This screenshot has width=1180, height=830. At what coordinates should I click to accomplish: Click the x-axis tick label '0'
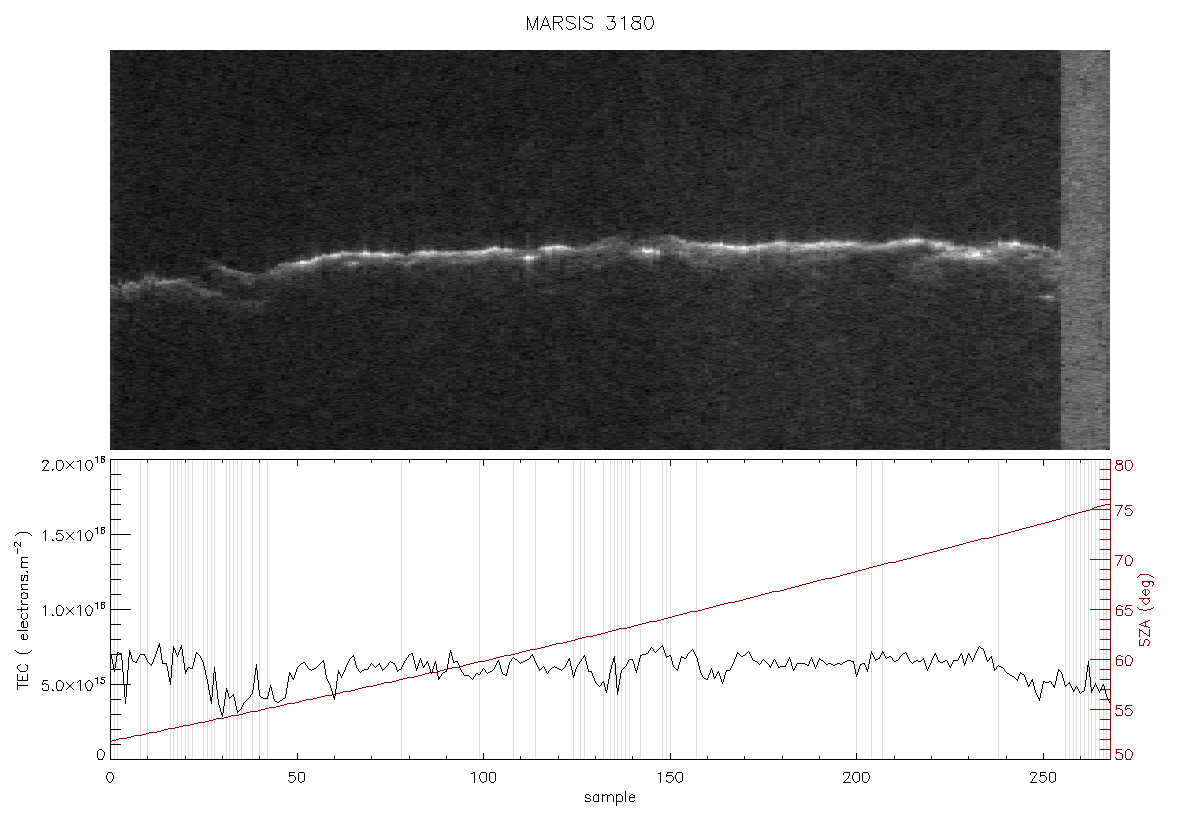111,777
